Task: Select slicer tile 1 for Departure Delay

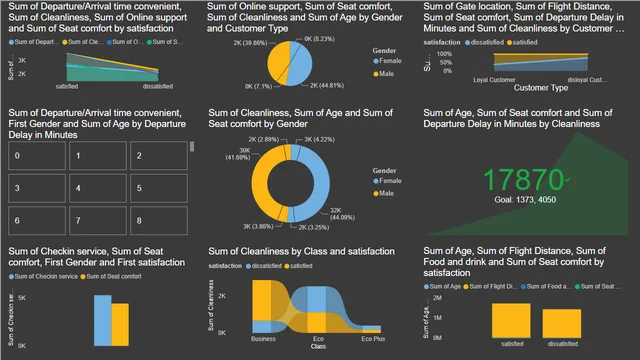Action: tap(98, 156)
